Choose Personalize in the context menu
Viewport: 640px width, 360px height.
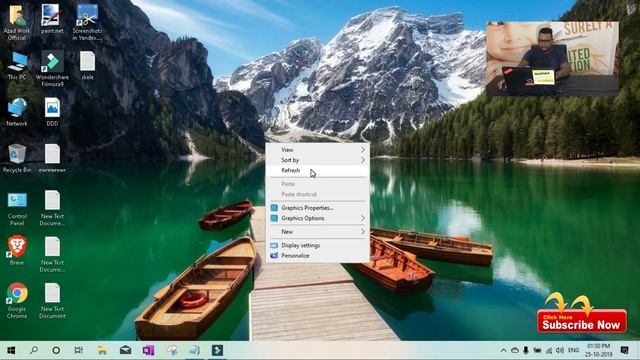pyautogui.click(x=318, y=256)
